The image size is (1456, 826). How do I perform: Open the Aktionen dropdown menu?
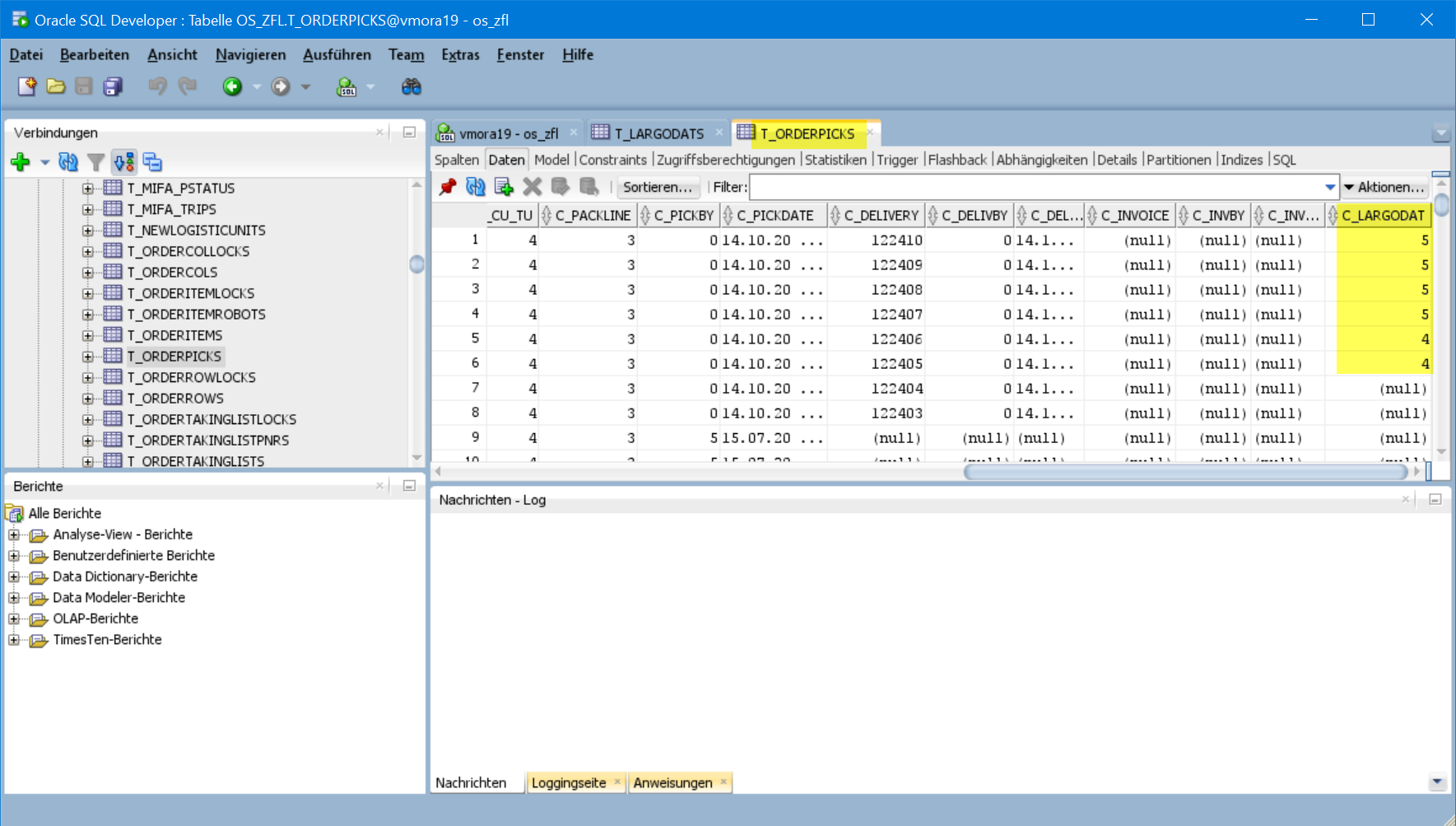[1384, 187]
